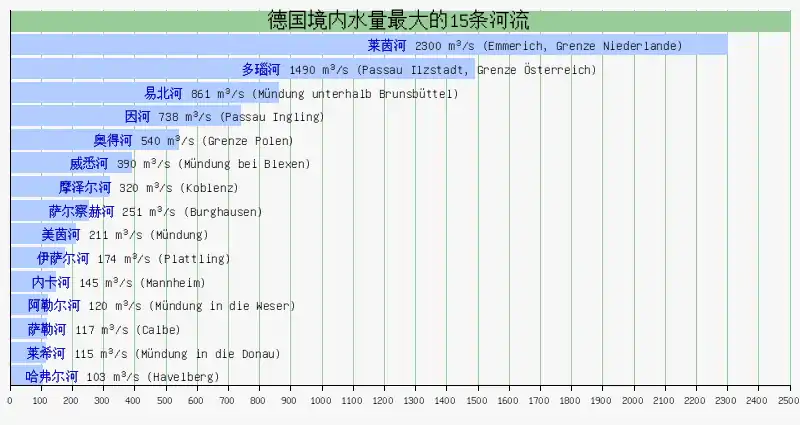Open the 萨勒河 river link
Screen dimensions: 800x425
[x=47, y=329]
